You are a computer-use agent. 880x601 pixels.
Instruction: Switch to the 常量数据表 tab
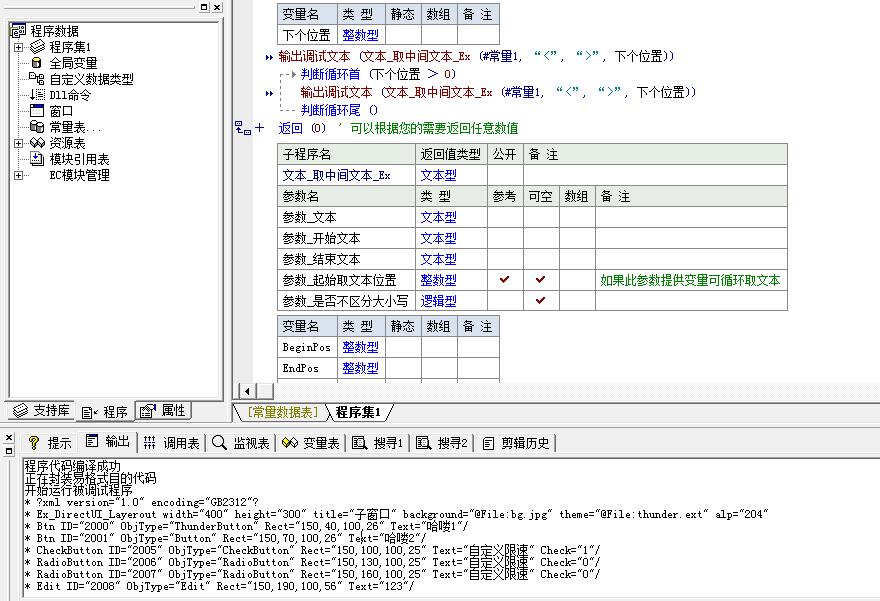click(283, 412)
